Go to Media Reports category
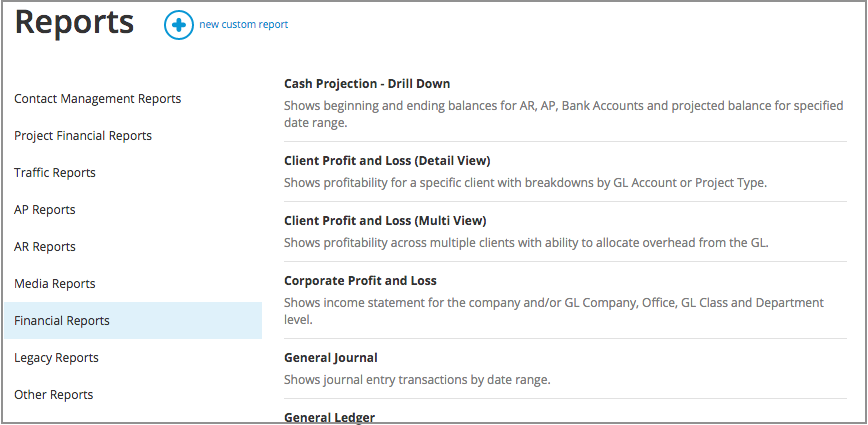The image size is (868, 425). tap(55, 284)
